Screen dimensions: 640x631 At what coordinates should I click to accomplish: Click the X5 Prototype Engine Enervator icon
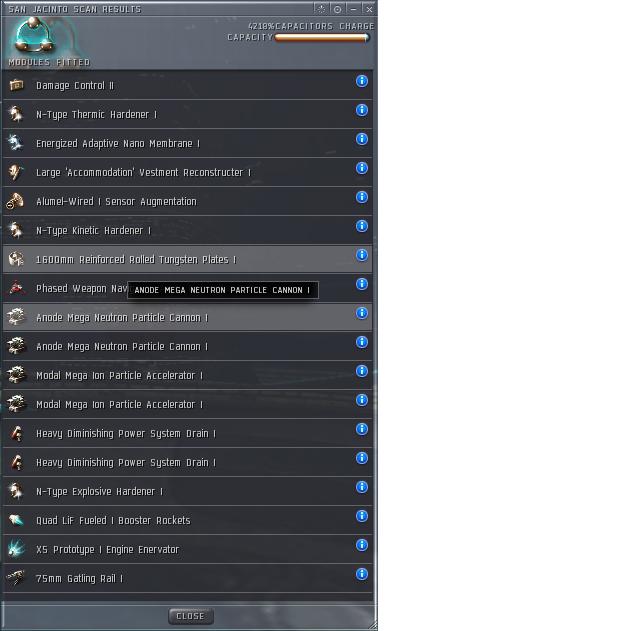point(16,549)
